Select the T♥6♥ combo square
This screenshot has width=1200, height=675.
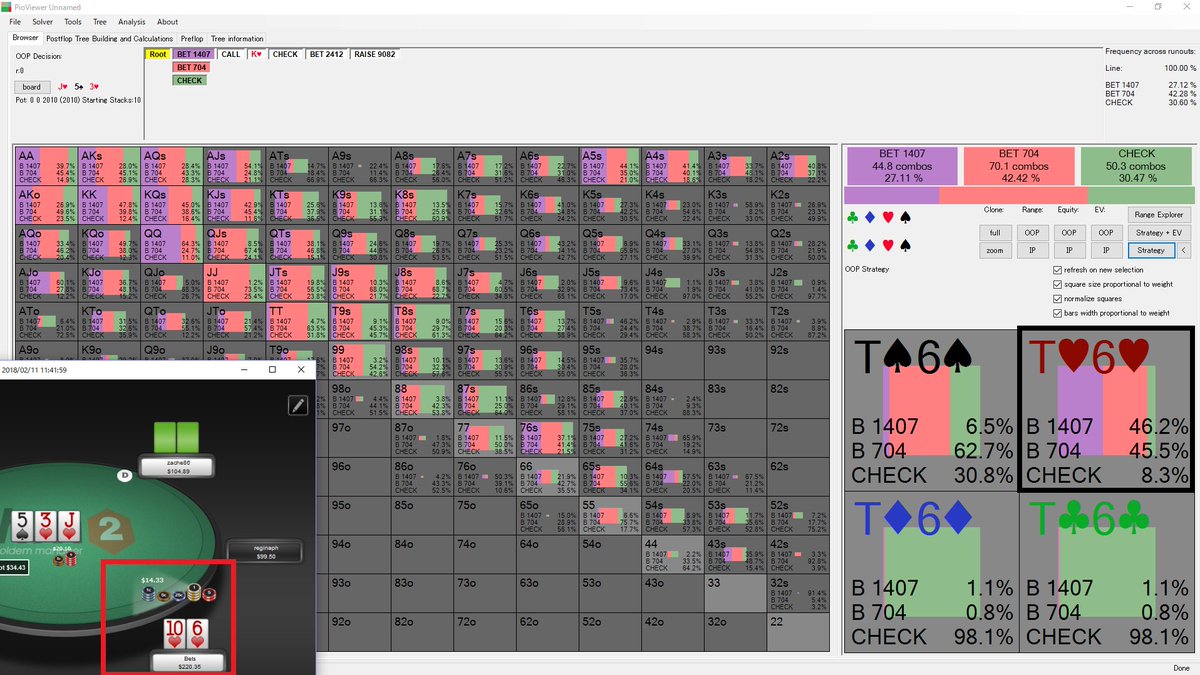1106,408
